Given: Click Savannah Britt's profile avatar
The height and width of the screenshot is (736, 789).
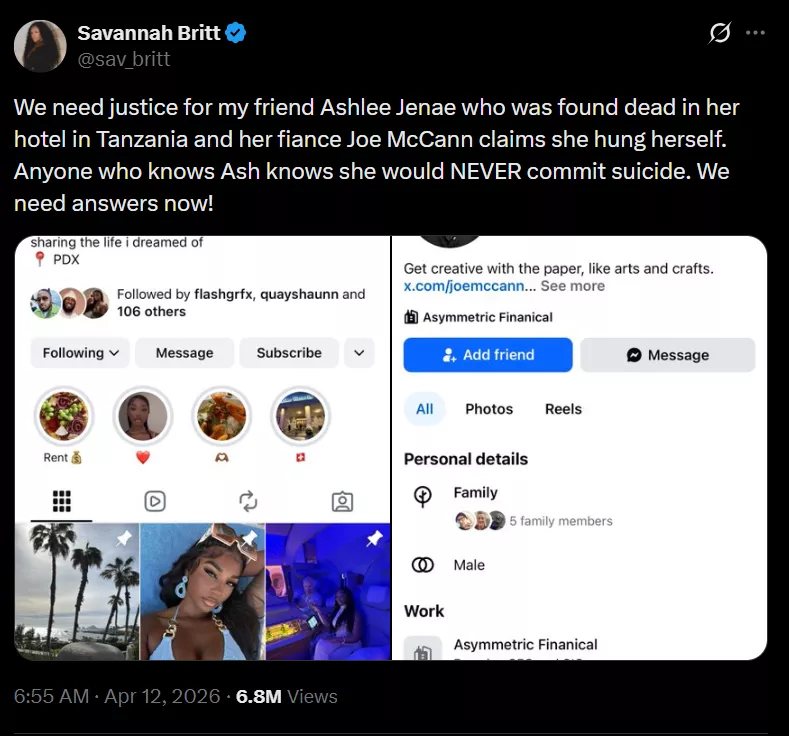Looking at the screenshot, I should pyautogui.click(x=41, y=46).
